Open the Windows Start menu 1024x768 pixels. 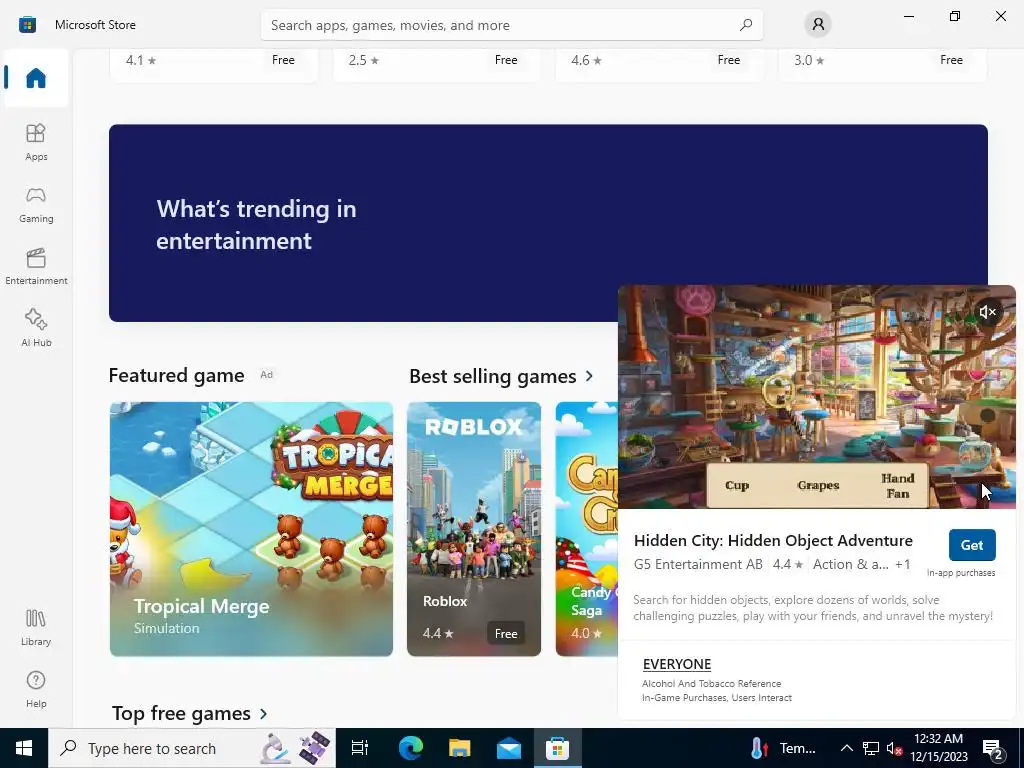[x=24, y=748]
